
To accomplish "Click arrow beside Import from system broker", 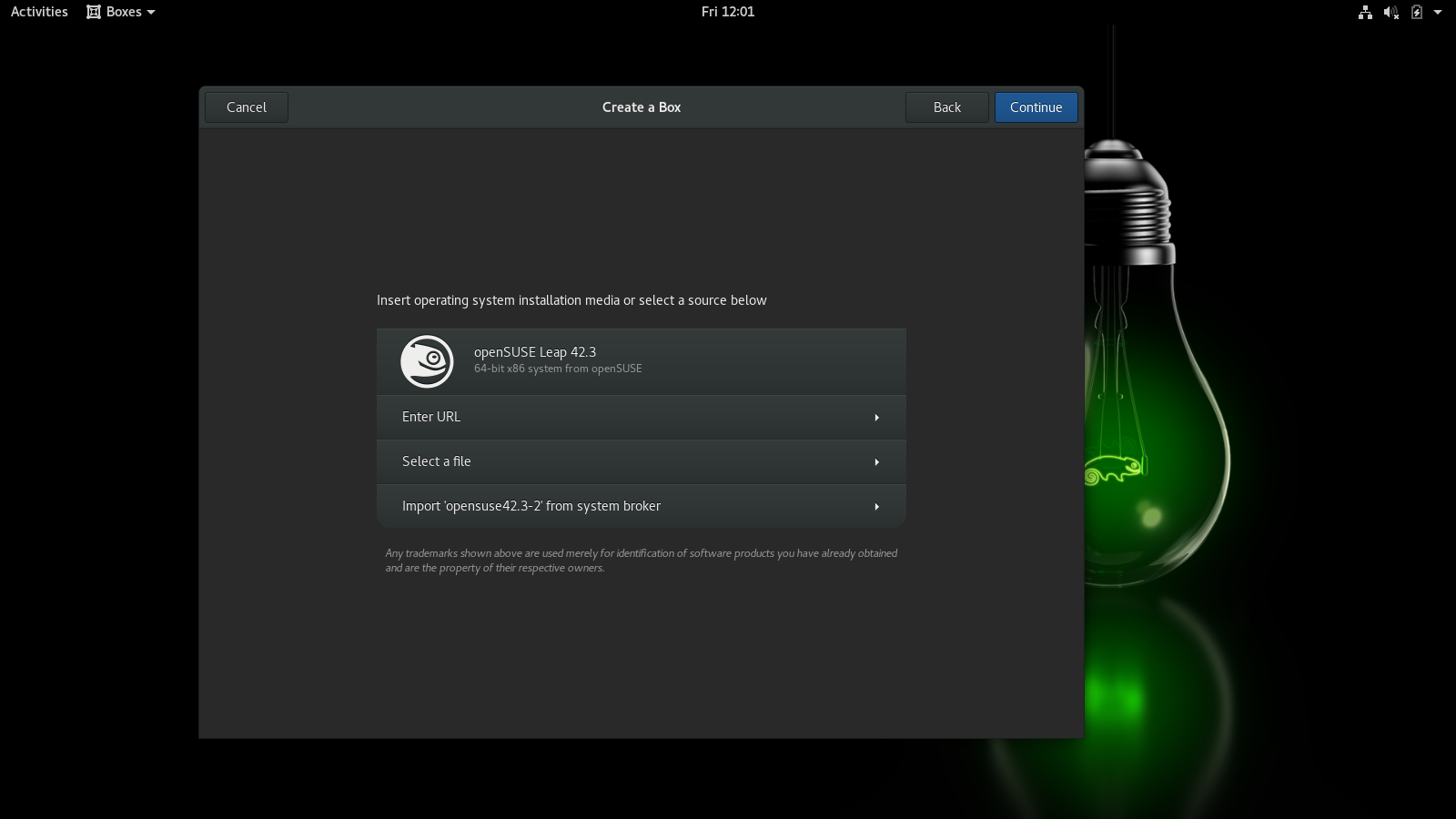I will click(x=876, y=507).
